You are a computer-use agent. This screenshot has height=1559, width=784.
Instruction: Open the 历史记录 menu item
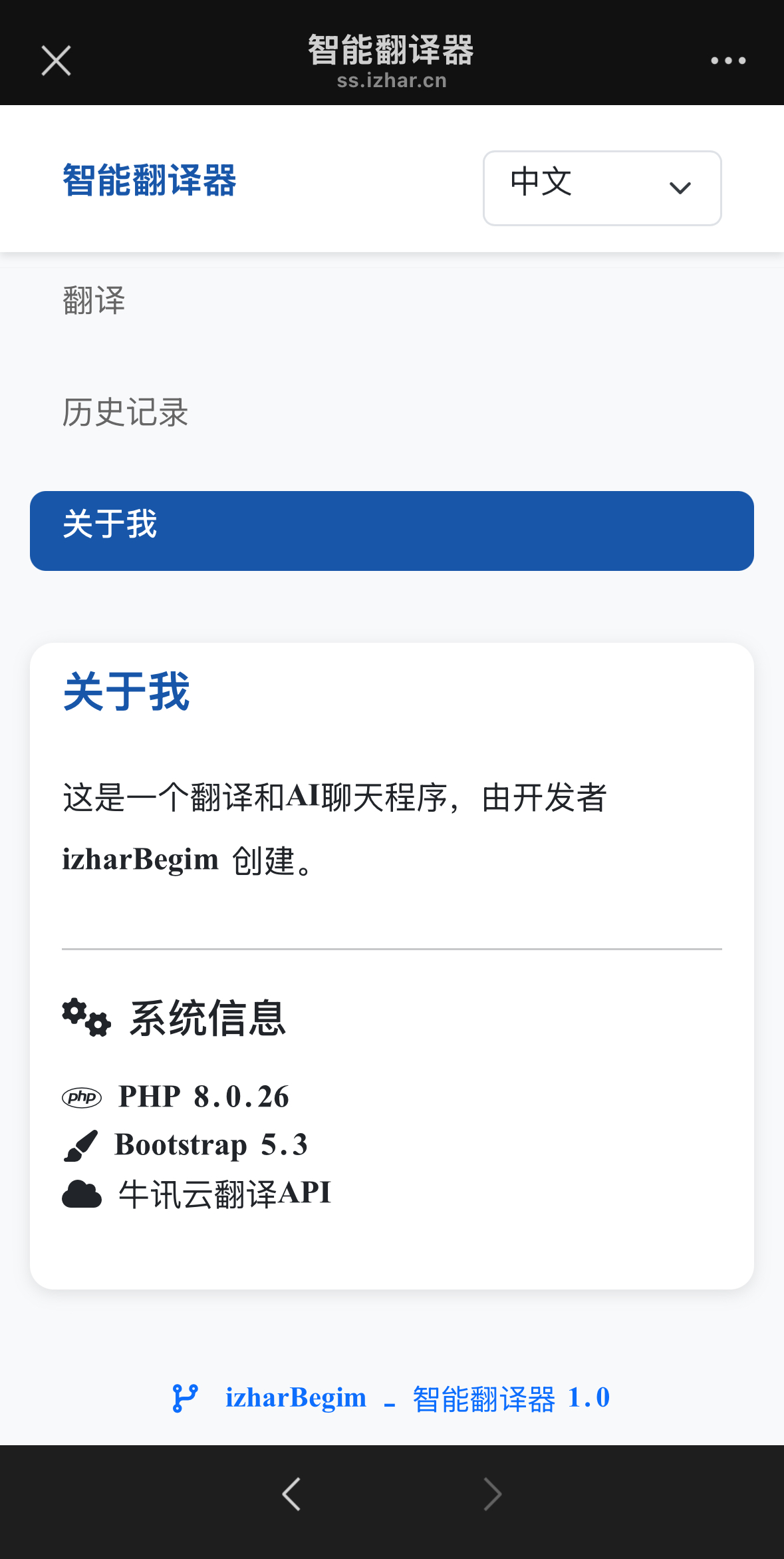[125, 413]
